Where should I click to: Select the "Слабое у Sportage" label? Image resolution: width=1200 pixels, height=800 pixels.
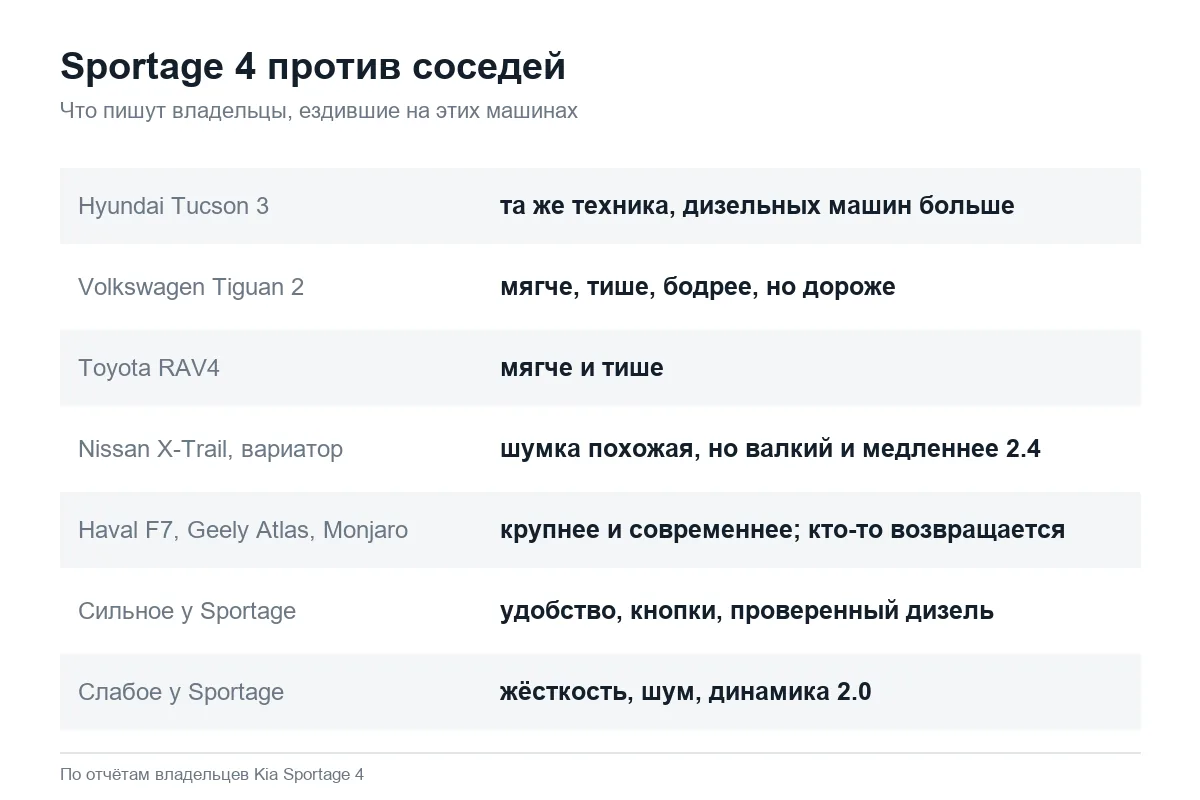pyautogui.click(x=181, y=692)
